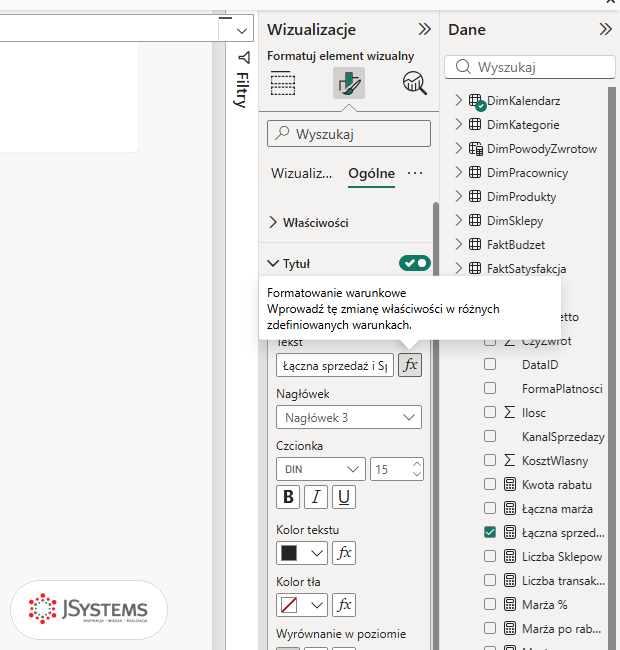The image size is (620, 650).
Task: Open the dropdown arrow in the top-left box
Action: (x=242, y=31)
